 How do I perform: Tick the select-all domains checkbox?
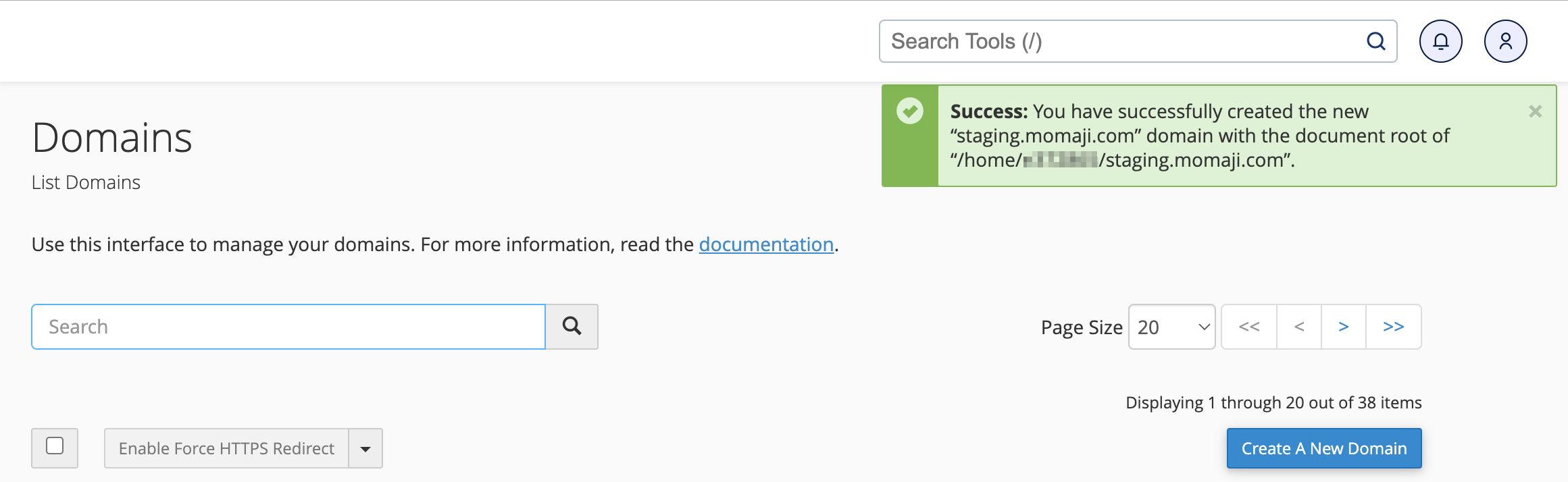(x=55, y=446)
